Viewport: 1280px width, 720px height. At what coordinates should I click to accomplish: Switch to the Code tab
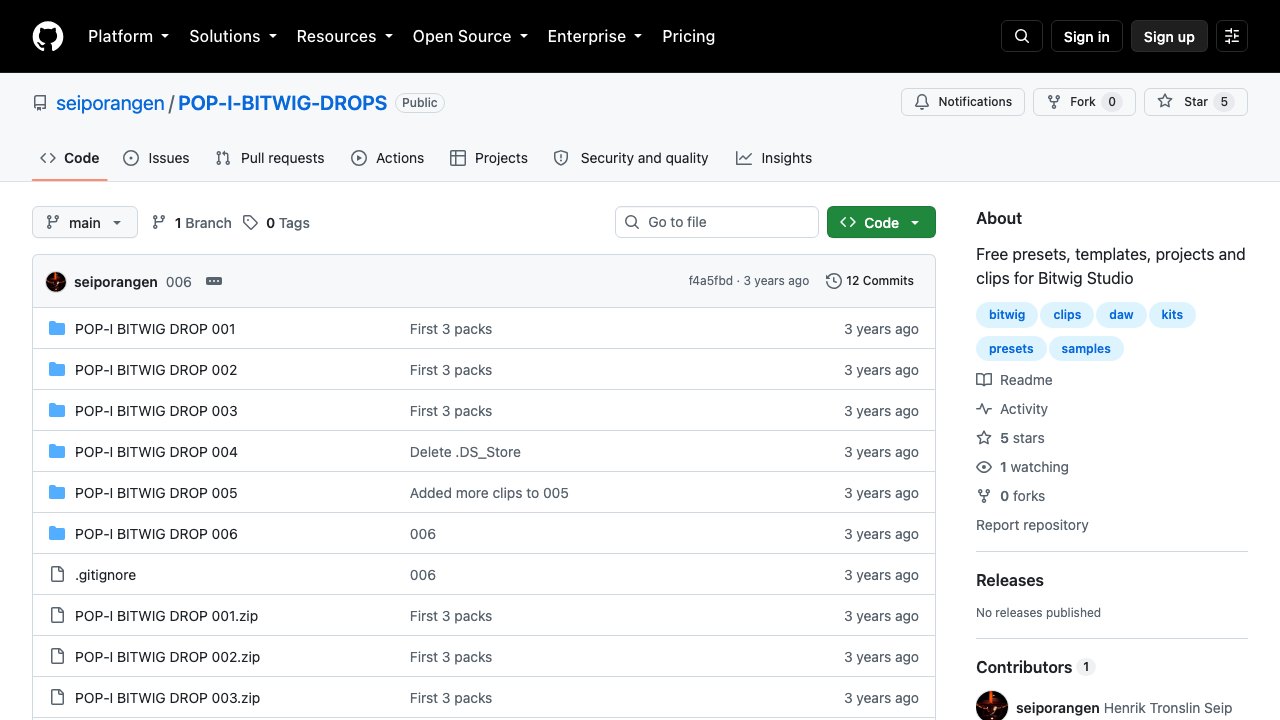point(70,158)
